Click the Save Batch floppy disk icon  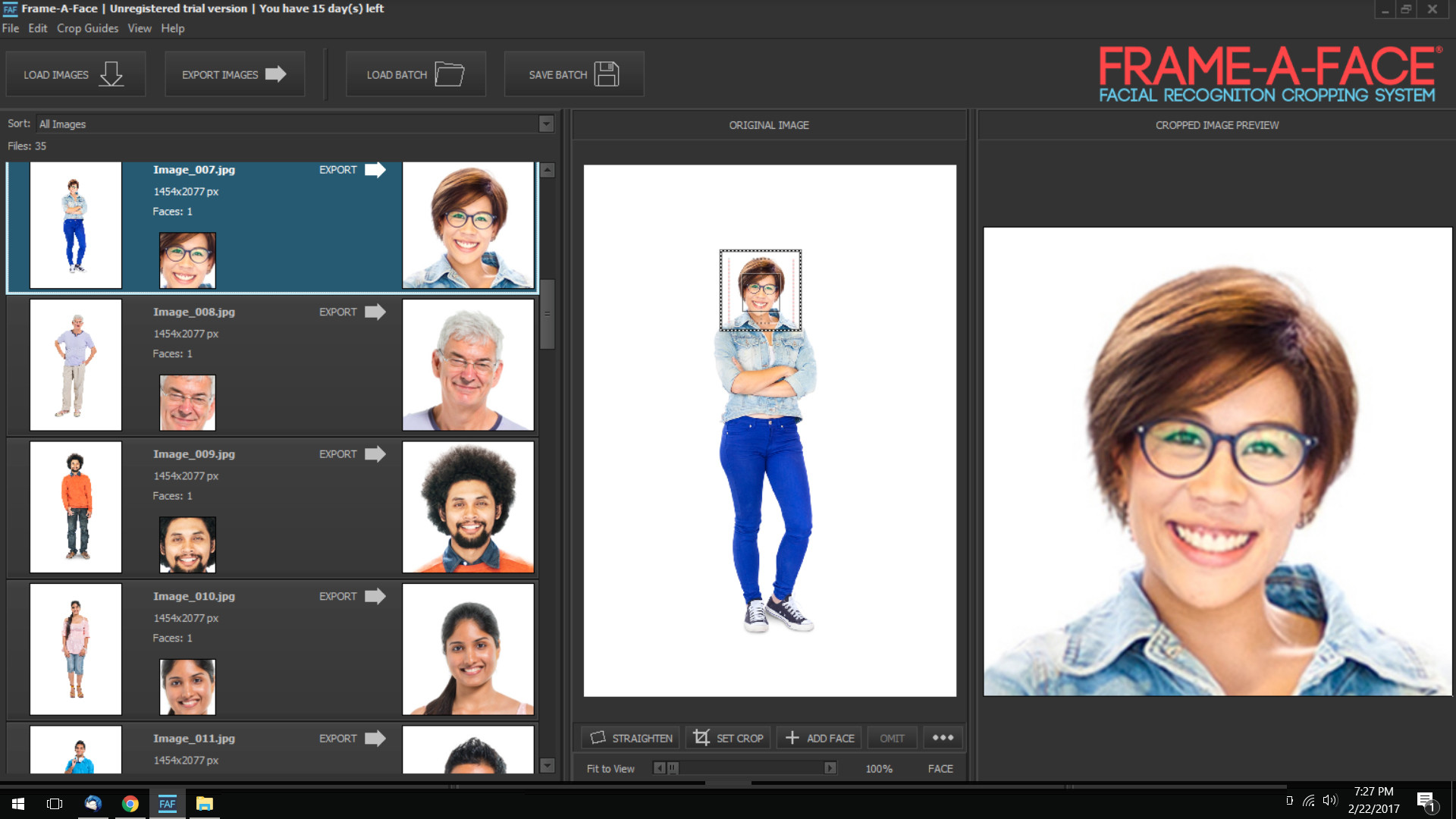coord(607,74)
